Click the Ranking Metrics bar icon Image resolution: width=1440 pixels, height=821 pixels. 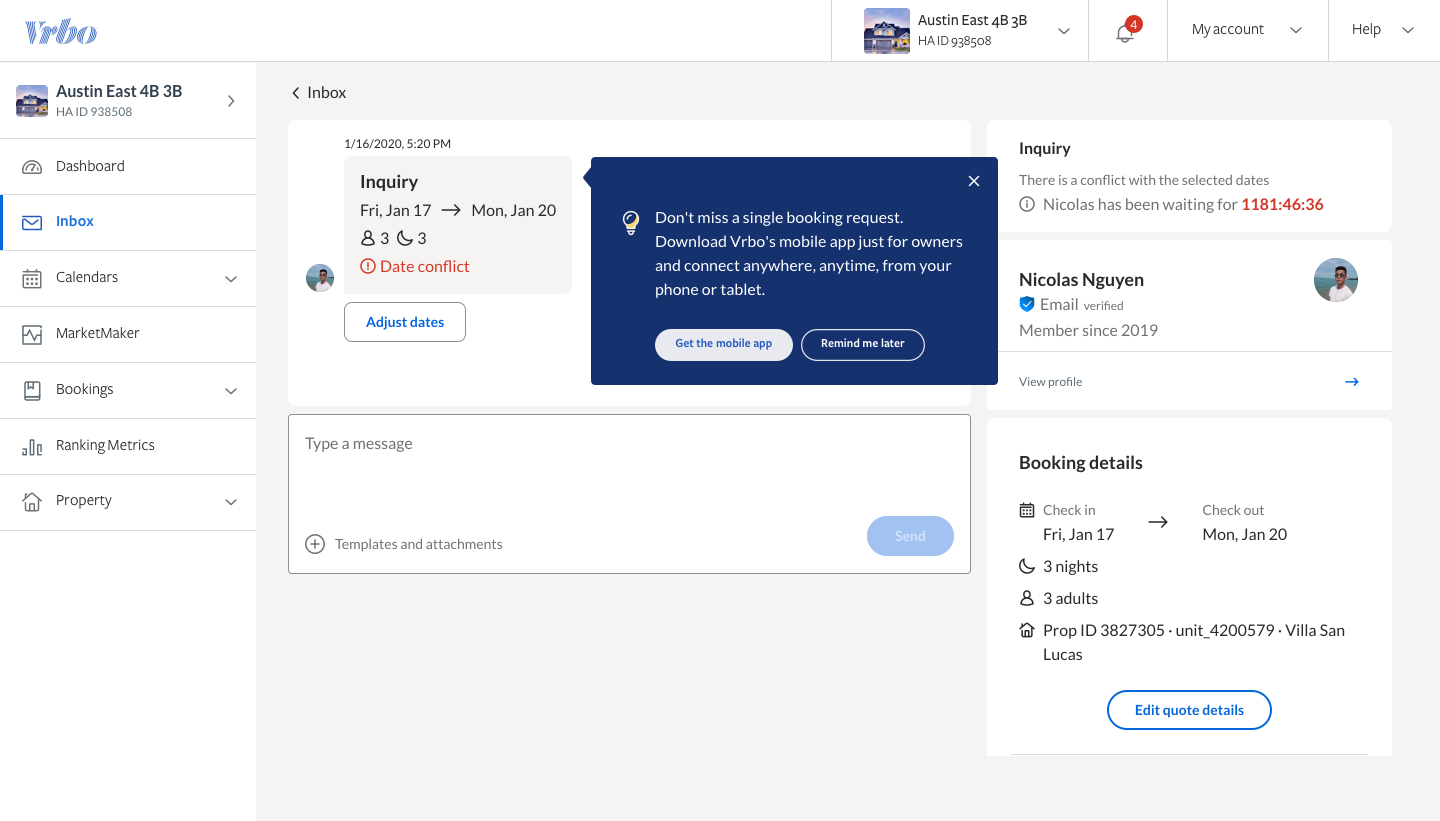[32, 446]
